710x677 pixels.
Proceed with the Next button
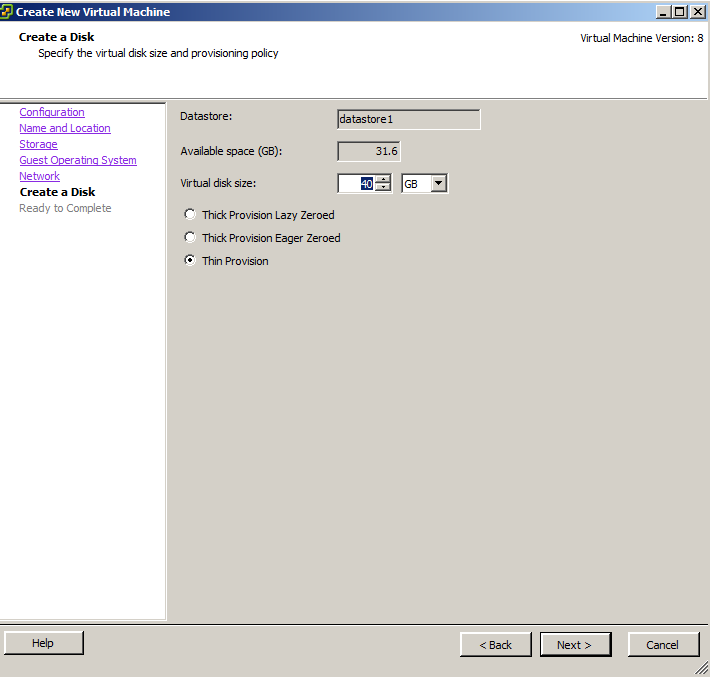(576, 644)
